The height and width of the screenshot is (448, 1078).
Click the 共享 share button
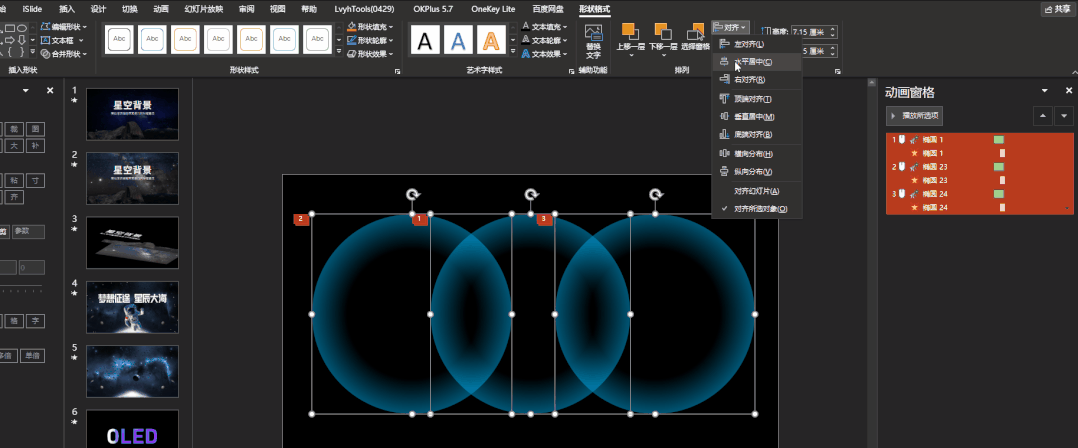click(x=1057, y=9)
